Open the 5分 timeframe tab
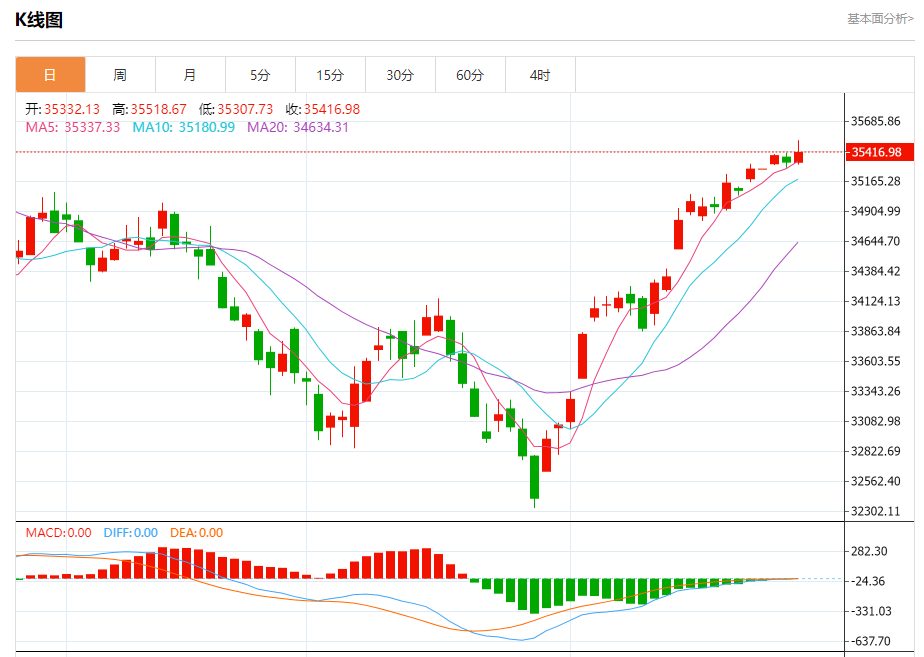 click(x=260, y=75)
